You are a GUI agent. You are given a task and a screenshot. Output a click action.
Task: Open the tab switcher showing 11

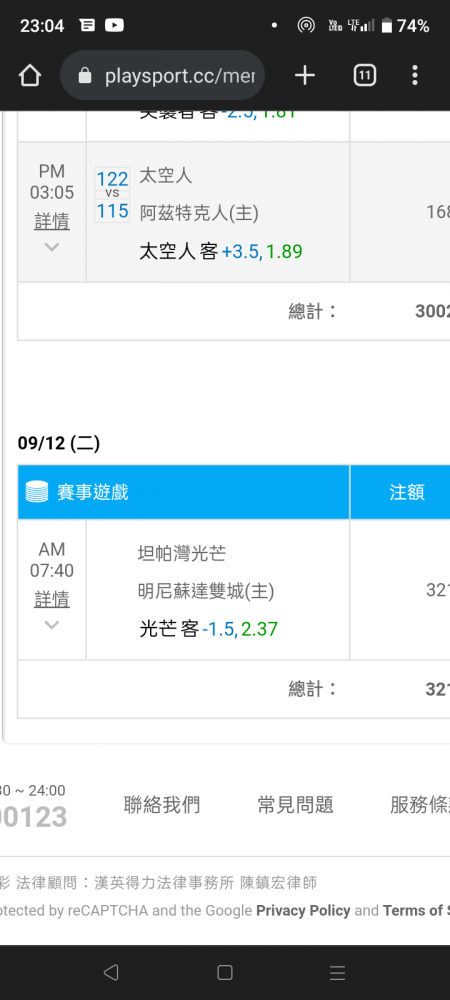coord(364,76)
